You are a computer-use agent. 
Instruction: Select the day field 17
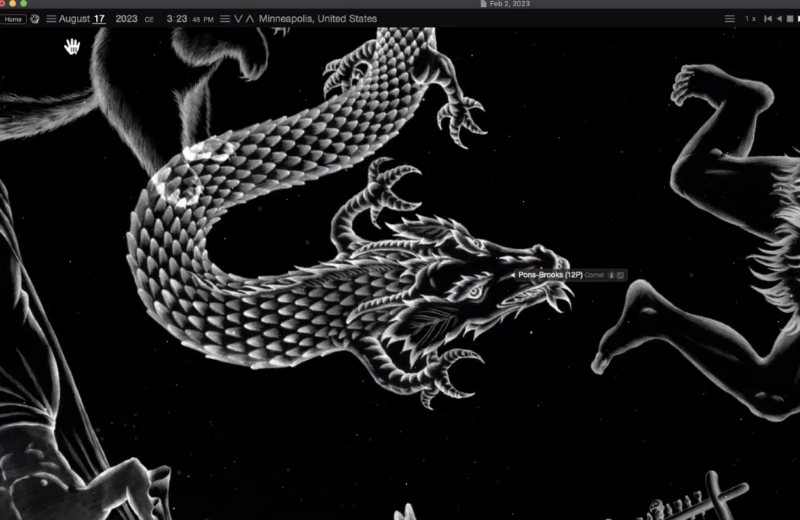(x=99, y=19)
